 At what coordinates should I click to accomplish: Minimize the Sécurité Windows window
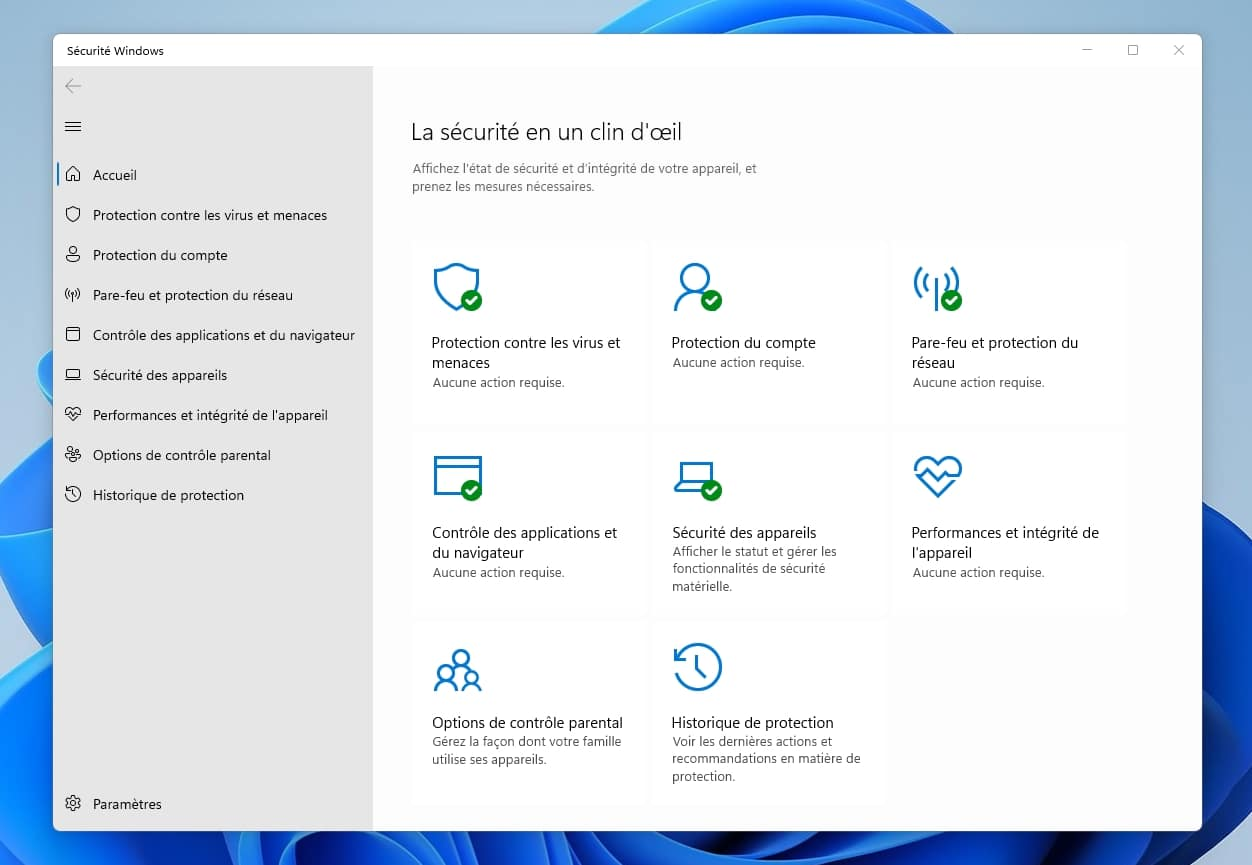tap(1087, 50)
